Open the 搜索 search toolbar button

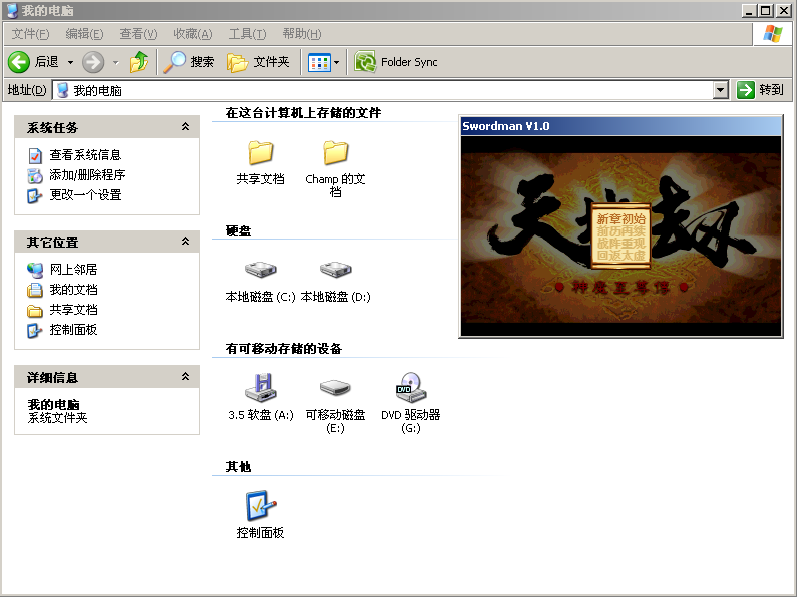[189, 62]
